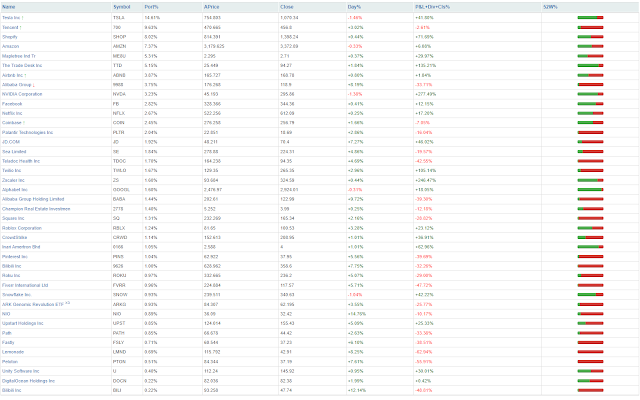The height and width of the screenshot is (400, 640).
Task: Open the Lemonade link
Action: 13,352
